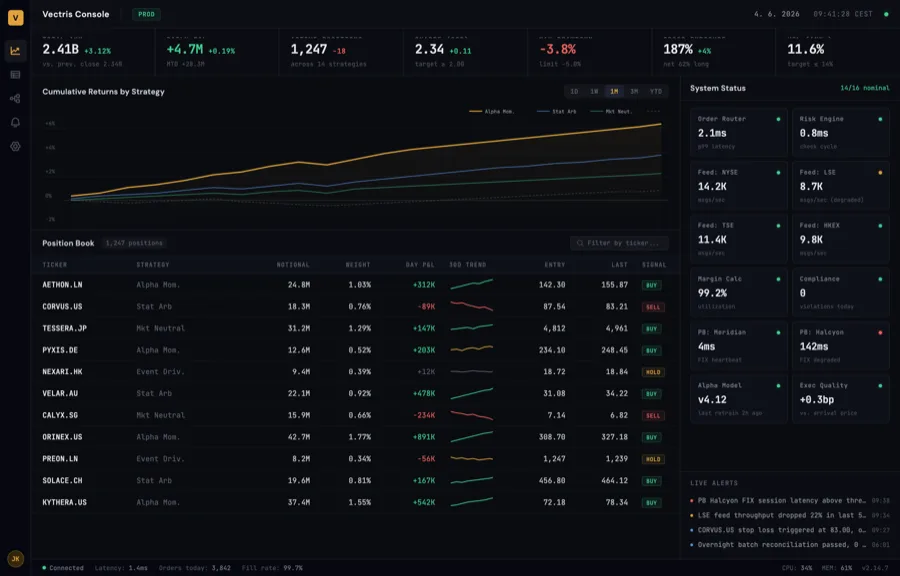Open the LSE feed throughput dropped alert

790,516
